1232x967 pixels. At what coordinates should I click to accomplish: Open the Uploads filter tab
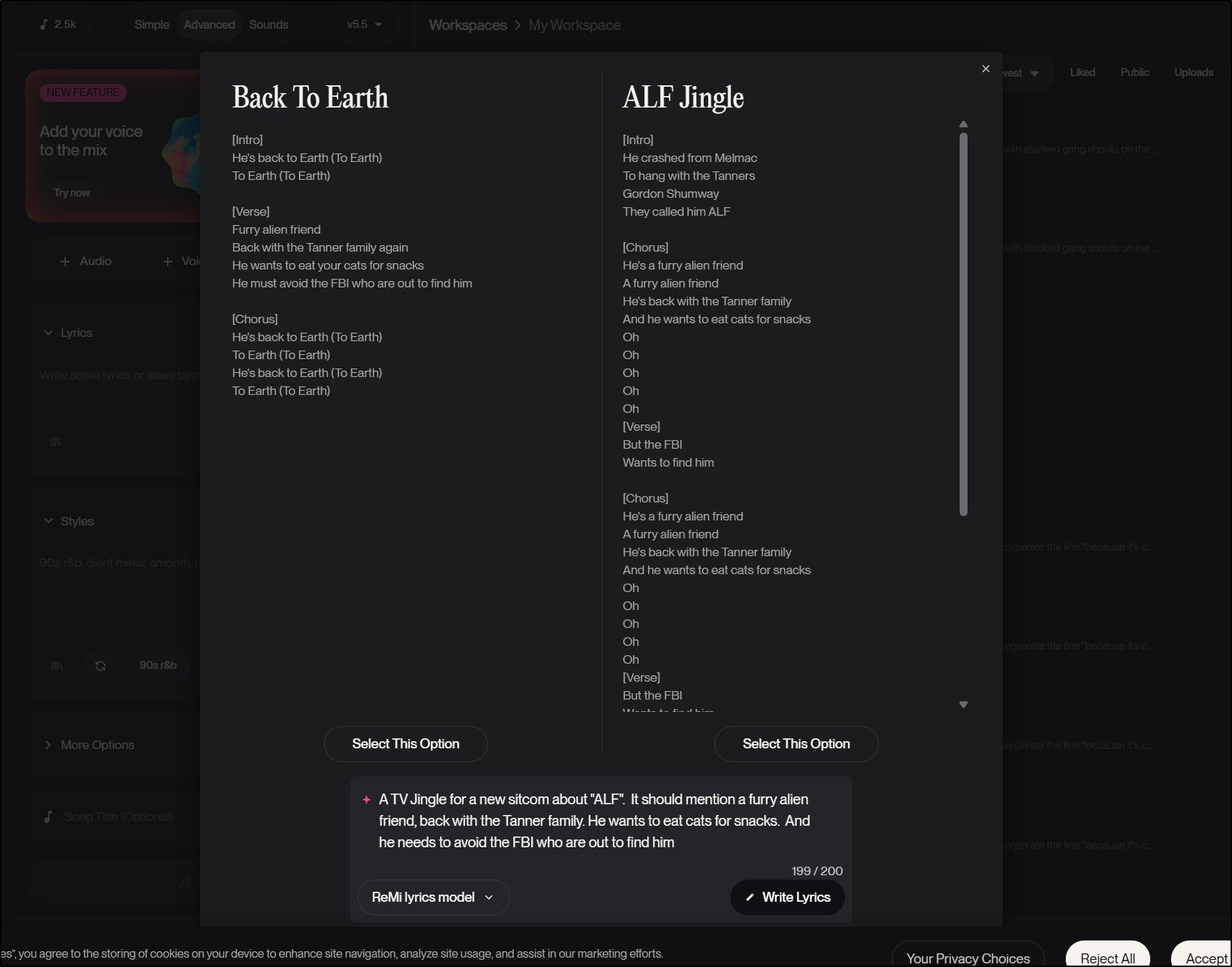coord(1193,72)
